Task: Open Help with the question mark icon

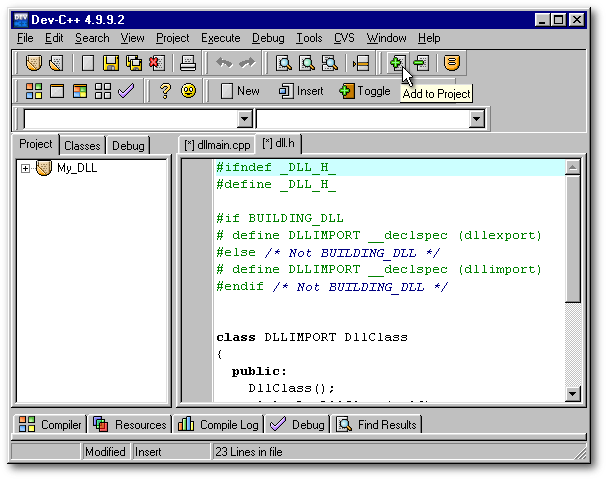Action: (166, 91)
